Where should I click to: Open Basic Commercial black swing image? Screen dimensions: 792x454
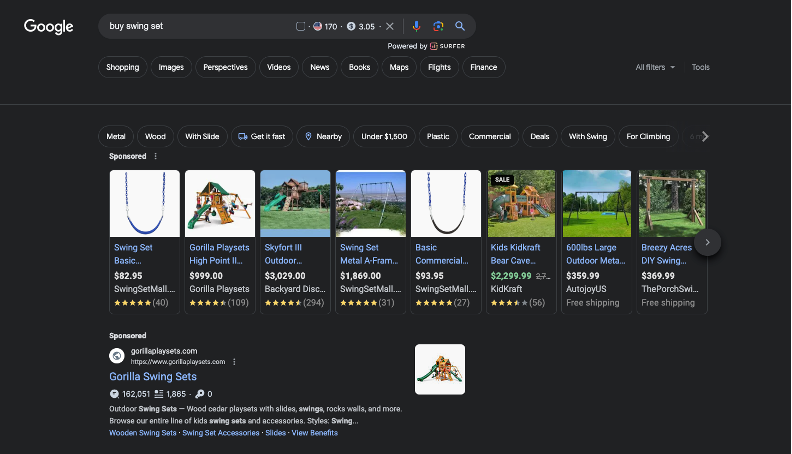[446, 204]
